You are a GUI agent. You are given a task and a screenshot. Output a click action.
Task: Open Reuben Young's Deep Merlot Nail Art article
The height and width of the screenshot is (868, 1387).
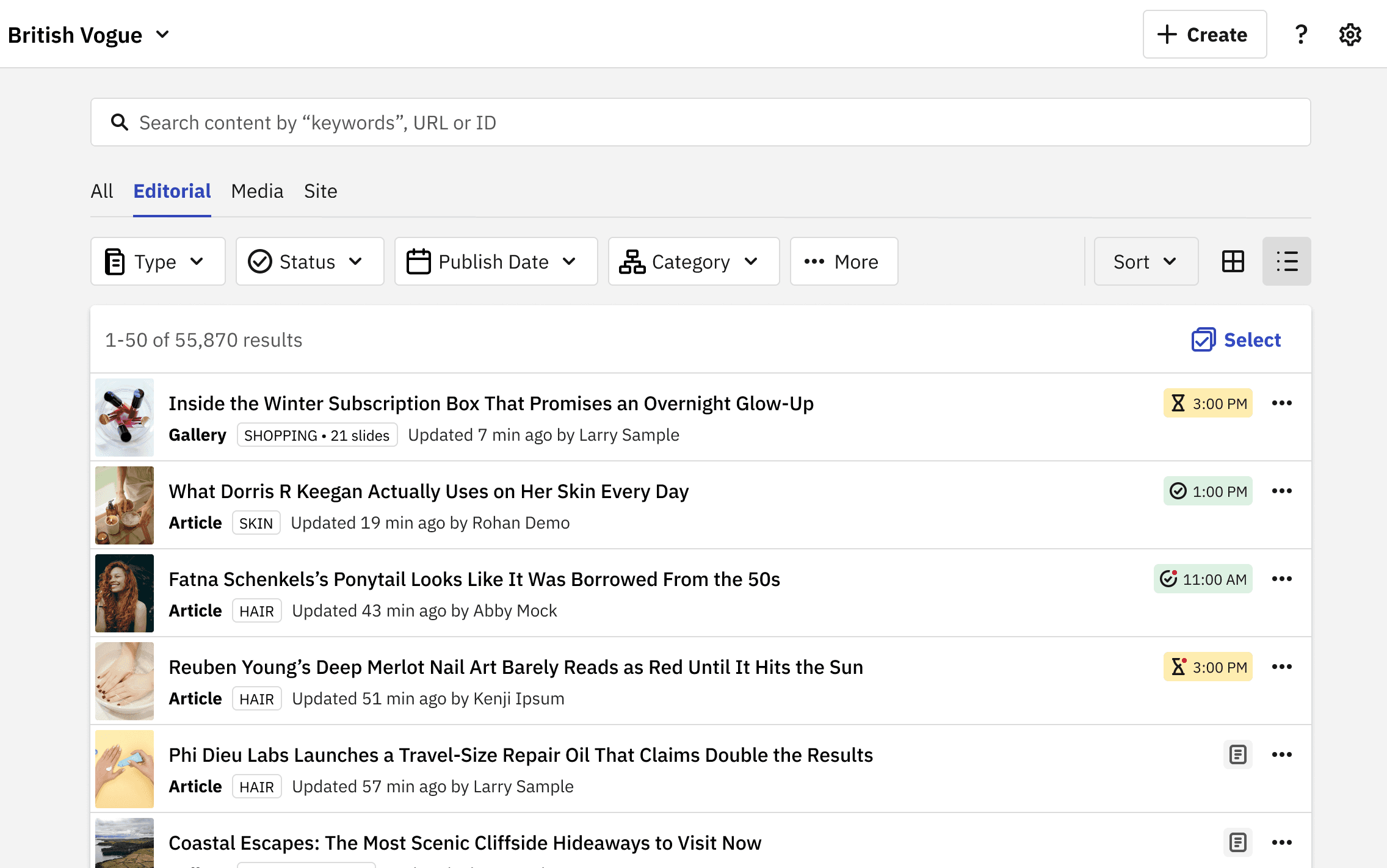coord(516,667)
